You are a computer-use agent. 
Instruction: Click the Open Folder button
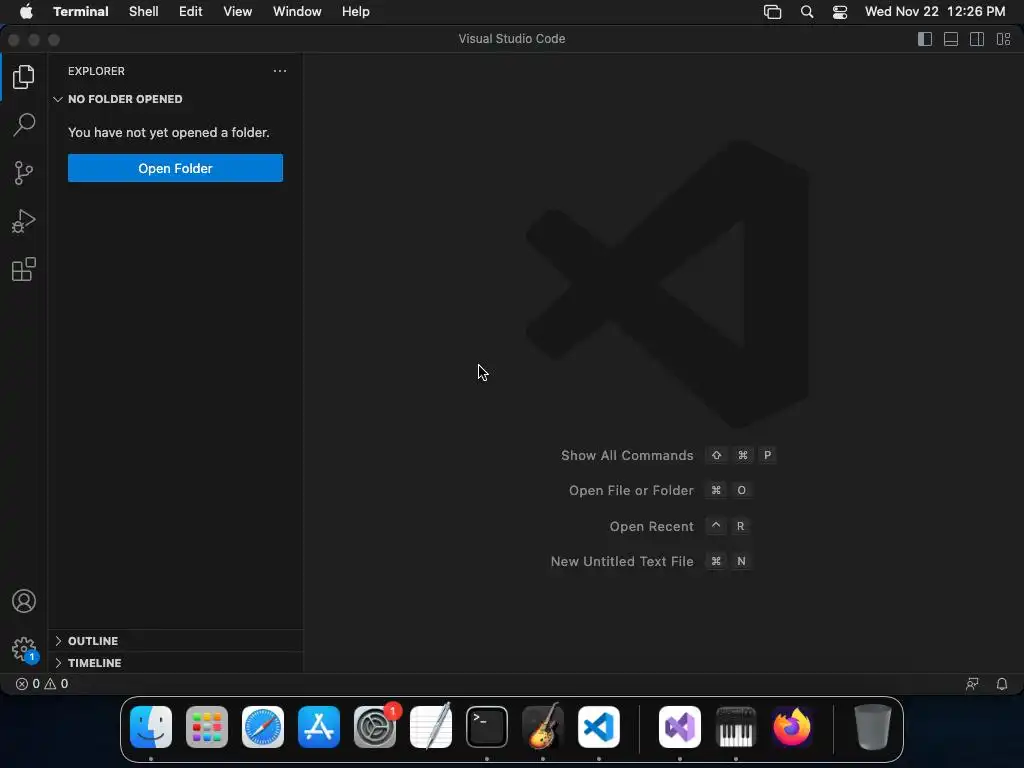(x=175, y=168)
